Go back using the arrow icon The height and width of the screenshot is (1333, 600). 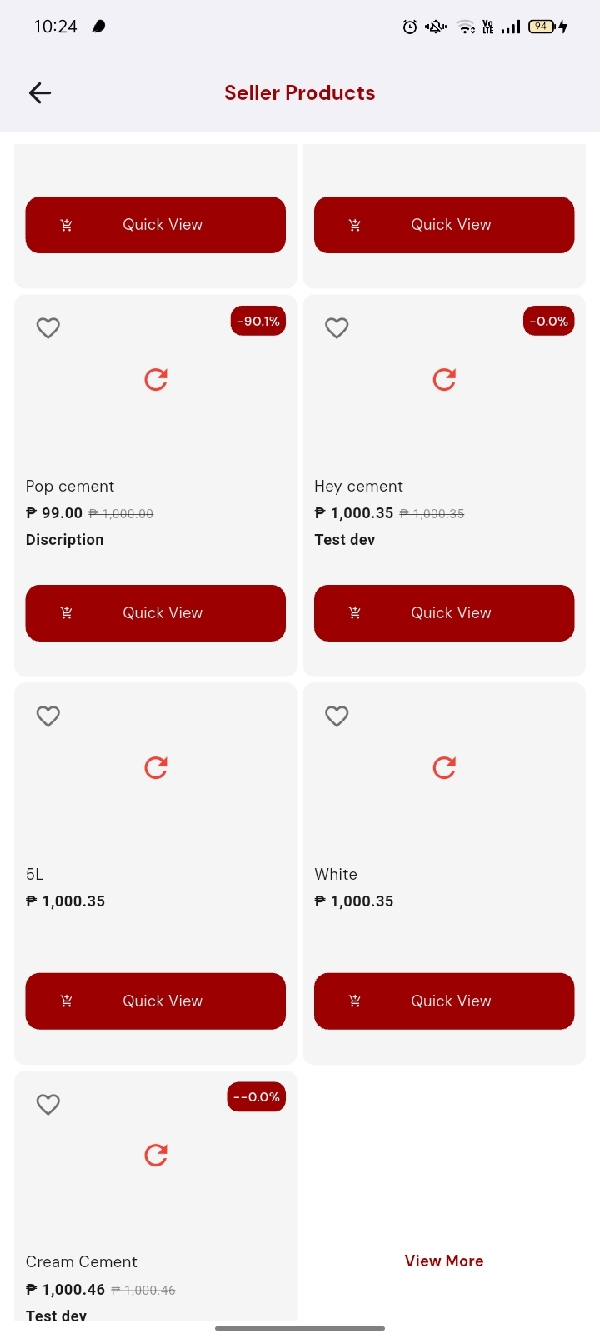click(x=40, y=93)
